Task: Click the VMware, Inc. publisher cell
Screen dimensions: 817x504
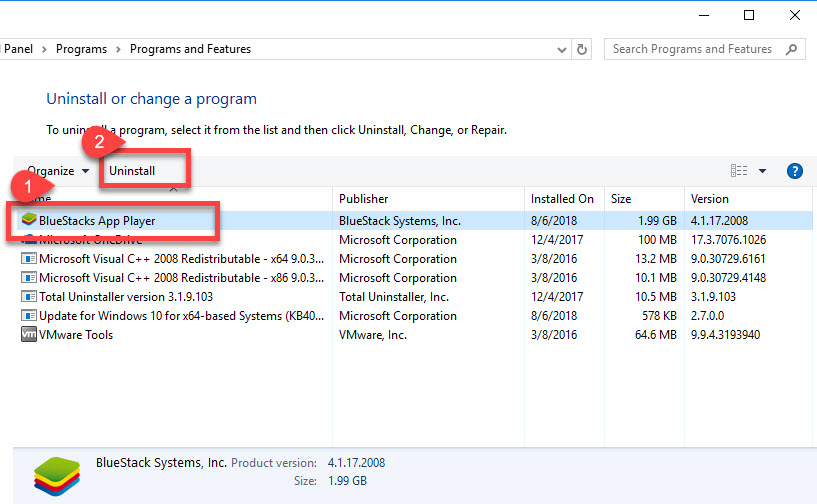Action: pos(373,335)
